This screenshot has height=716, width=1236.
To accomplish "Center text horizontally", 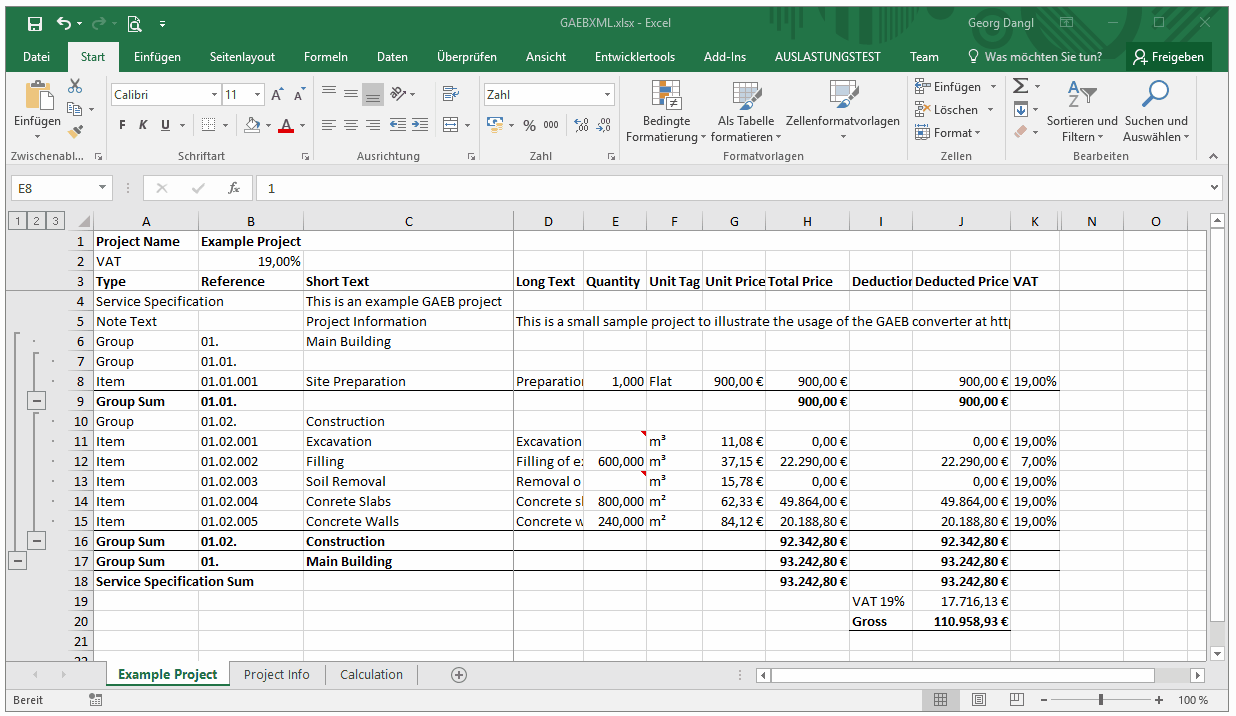I will click(x=351, y=125).
